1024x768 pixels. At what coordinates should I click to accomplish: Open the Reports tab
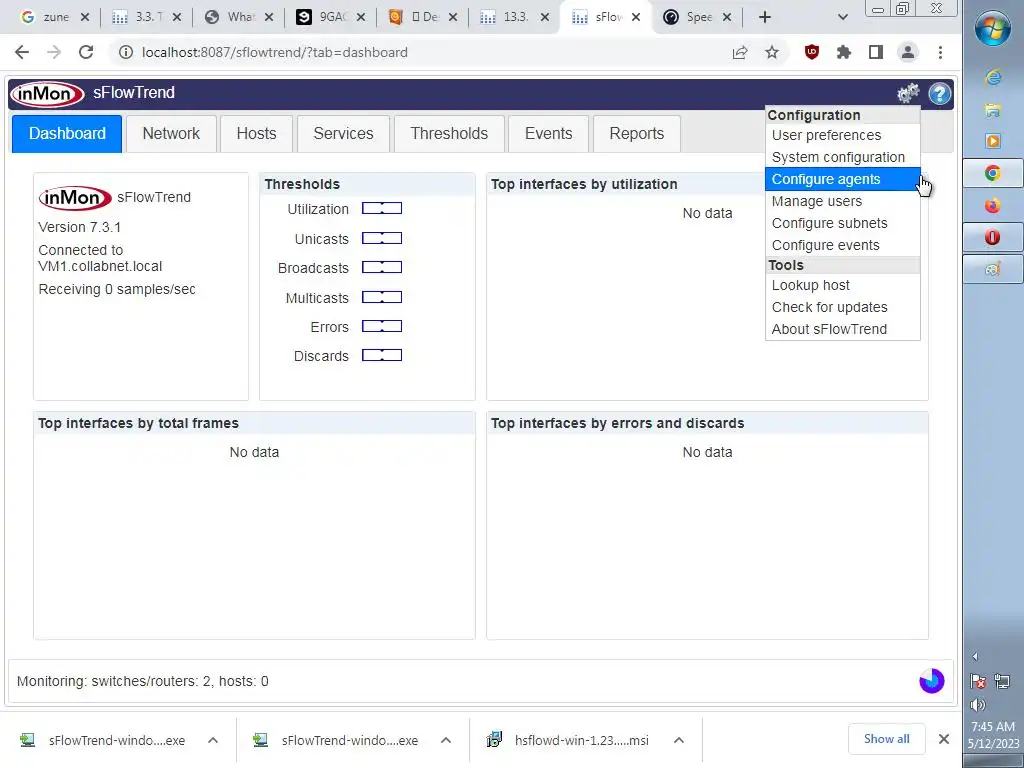637,134
